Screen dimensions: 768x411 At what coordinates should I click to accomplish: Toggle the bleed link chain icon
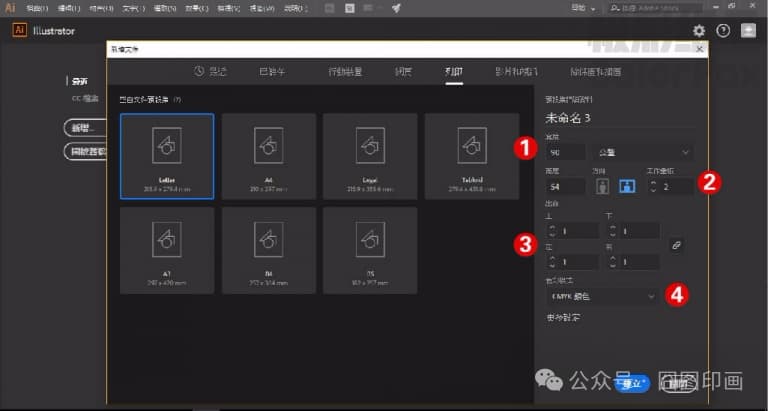click(x=677, y=244)
